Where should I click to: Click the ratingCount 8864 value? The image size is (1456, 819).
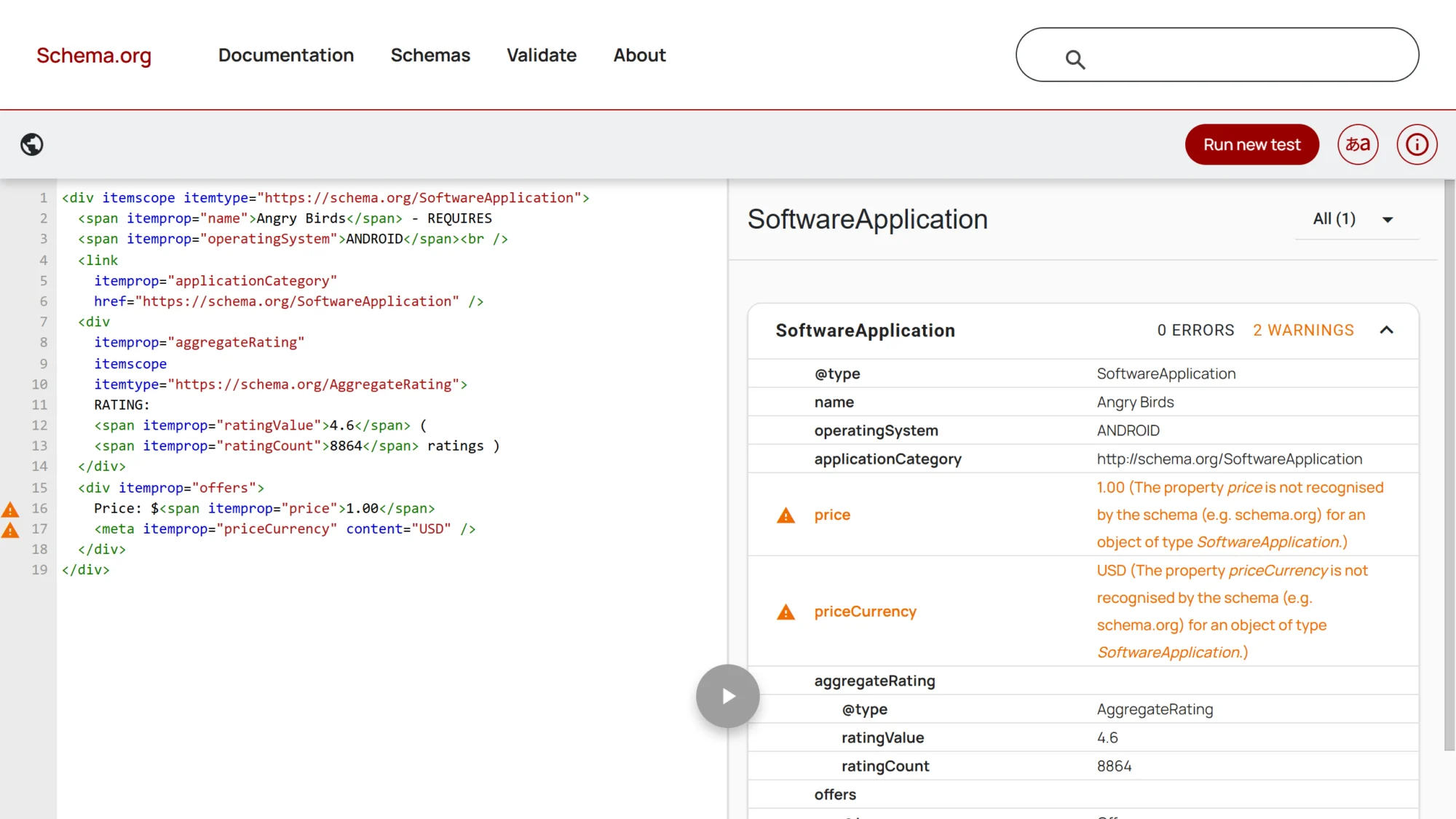click(1114, 766)
